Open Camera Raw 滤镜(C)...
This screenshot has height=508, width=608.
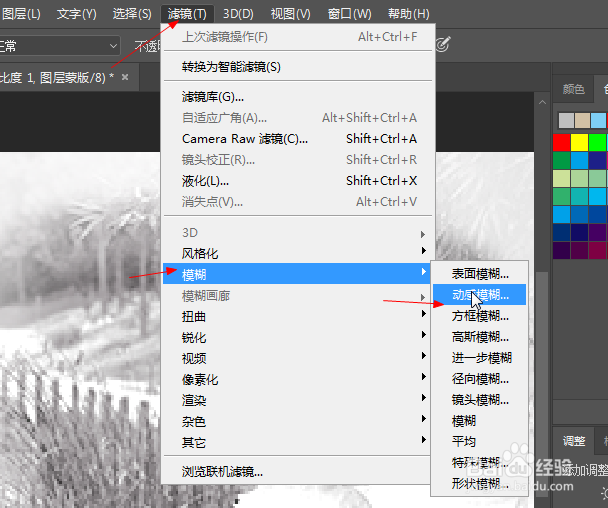click(298, 138)
